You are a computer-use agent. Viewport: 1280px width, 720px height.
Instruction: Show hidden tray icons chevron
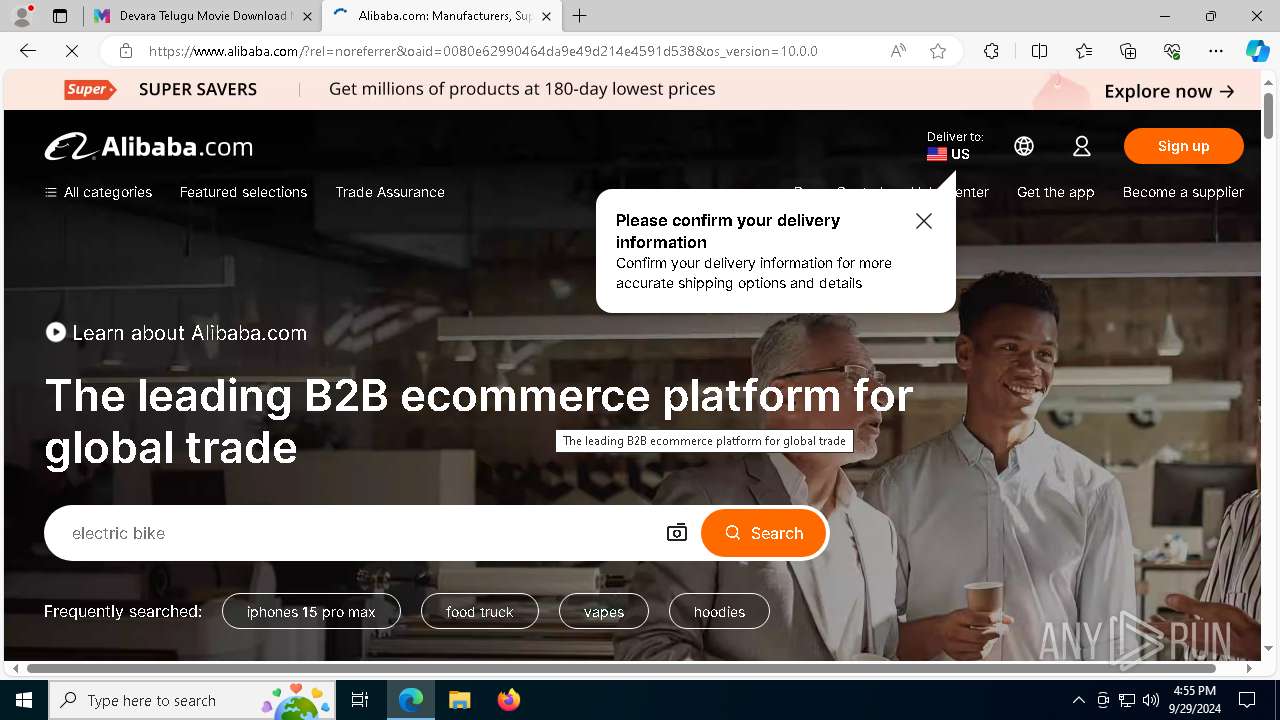click(x=1078, y=700)
